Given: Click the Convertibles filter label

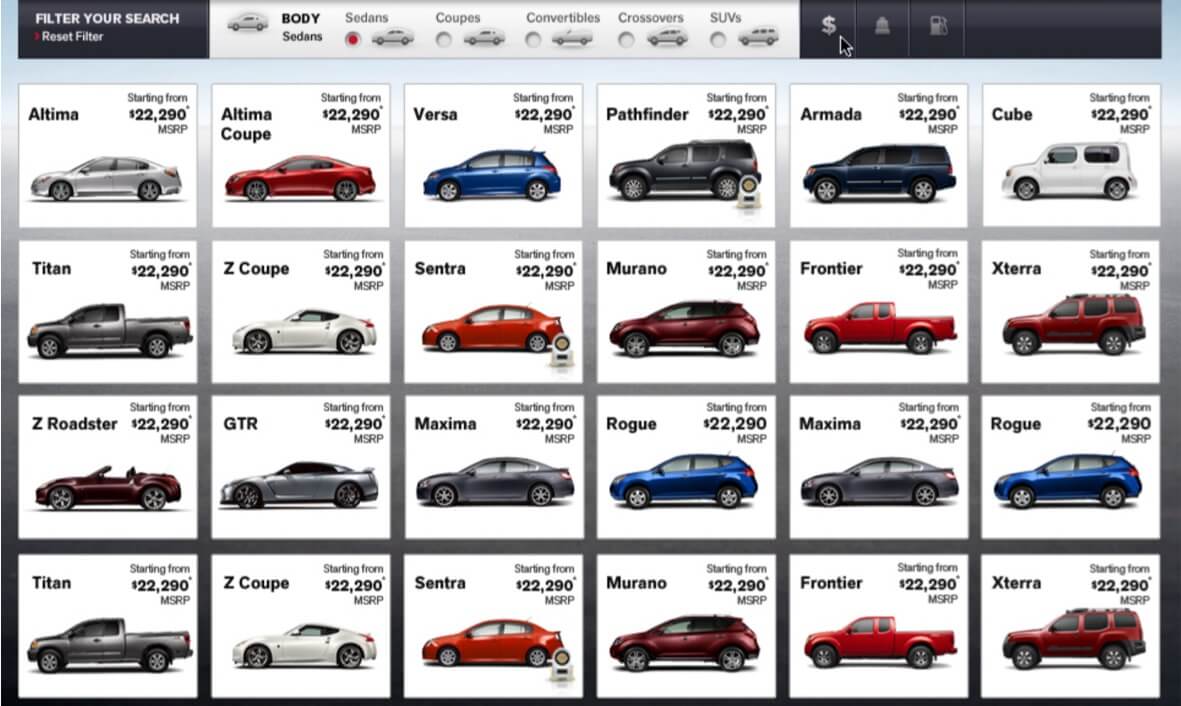Looking at the screenshot, I should pyautogui.click(x=563, y=17).
